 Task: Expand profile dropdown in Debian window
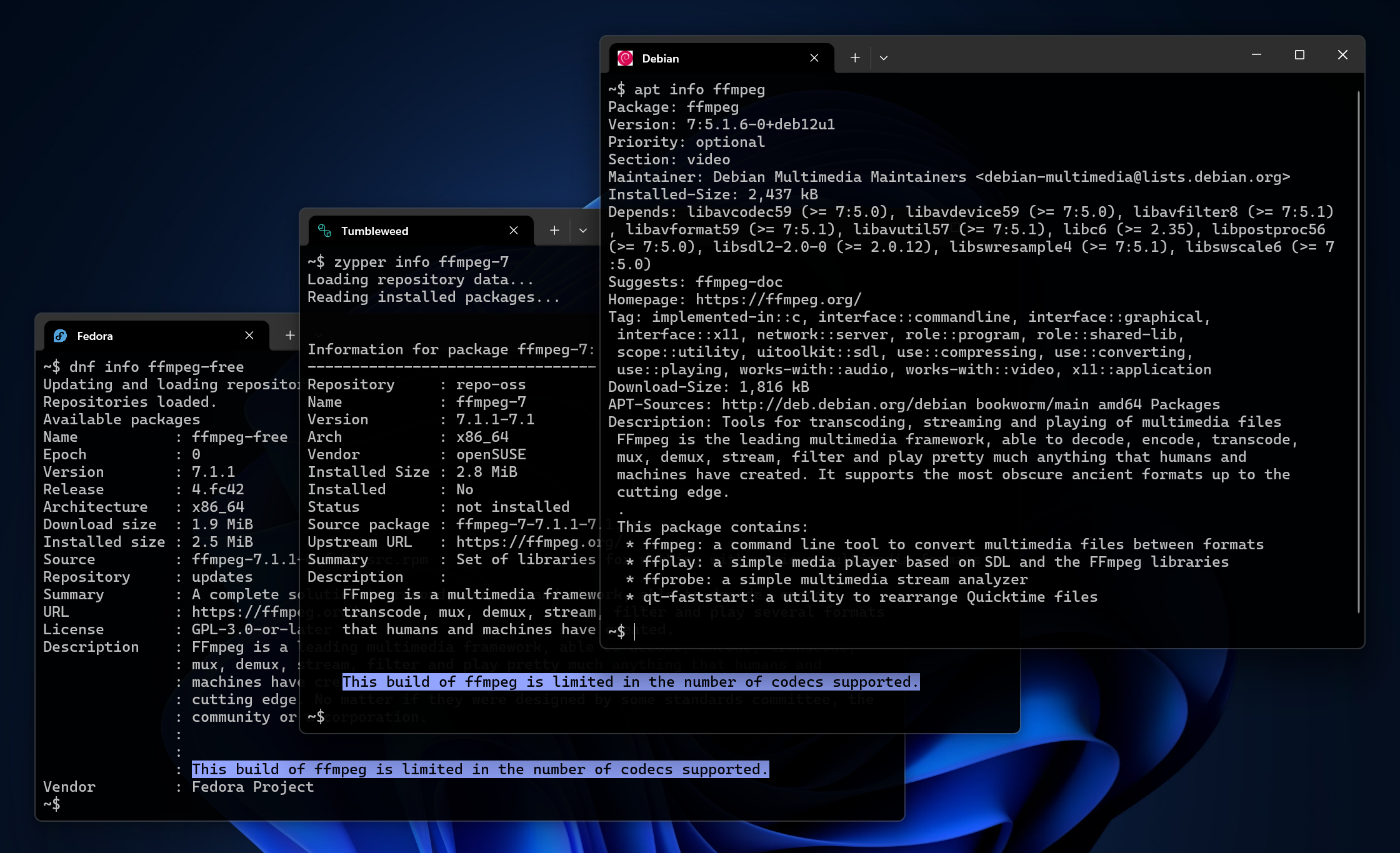[884, 58]
